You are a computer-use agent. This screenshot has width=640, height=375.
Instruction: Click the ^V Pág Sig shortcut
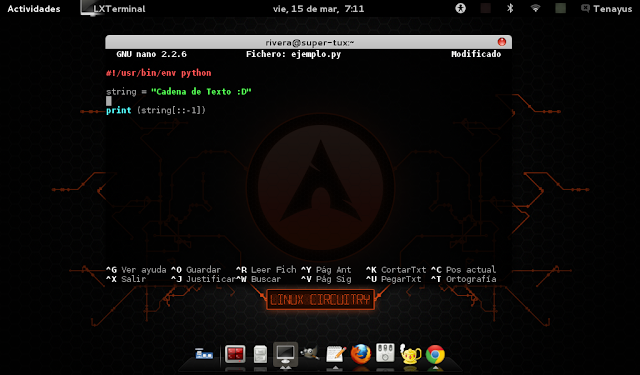pyautogui.click(x=326, y=279)
